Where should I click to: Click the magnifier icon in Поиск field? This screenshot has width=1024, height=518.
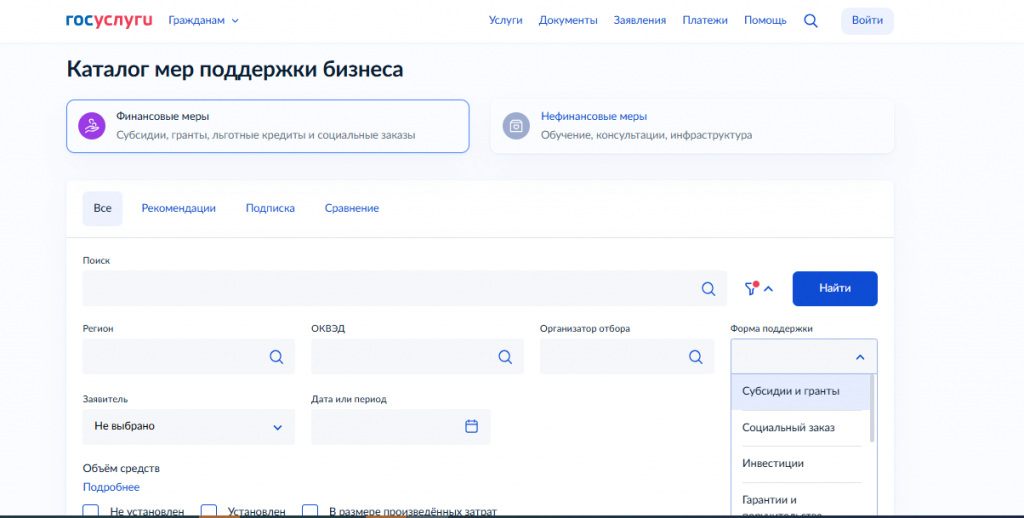click(708, 289)
